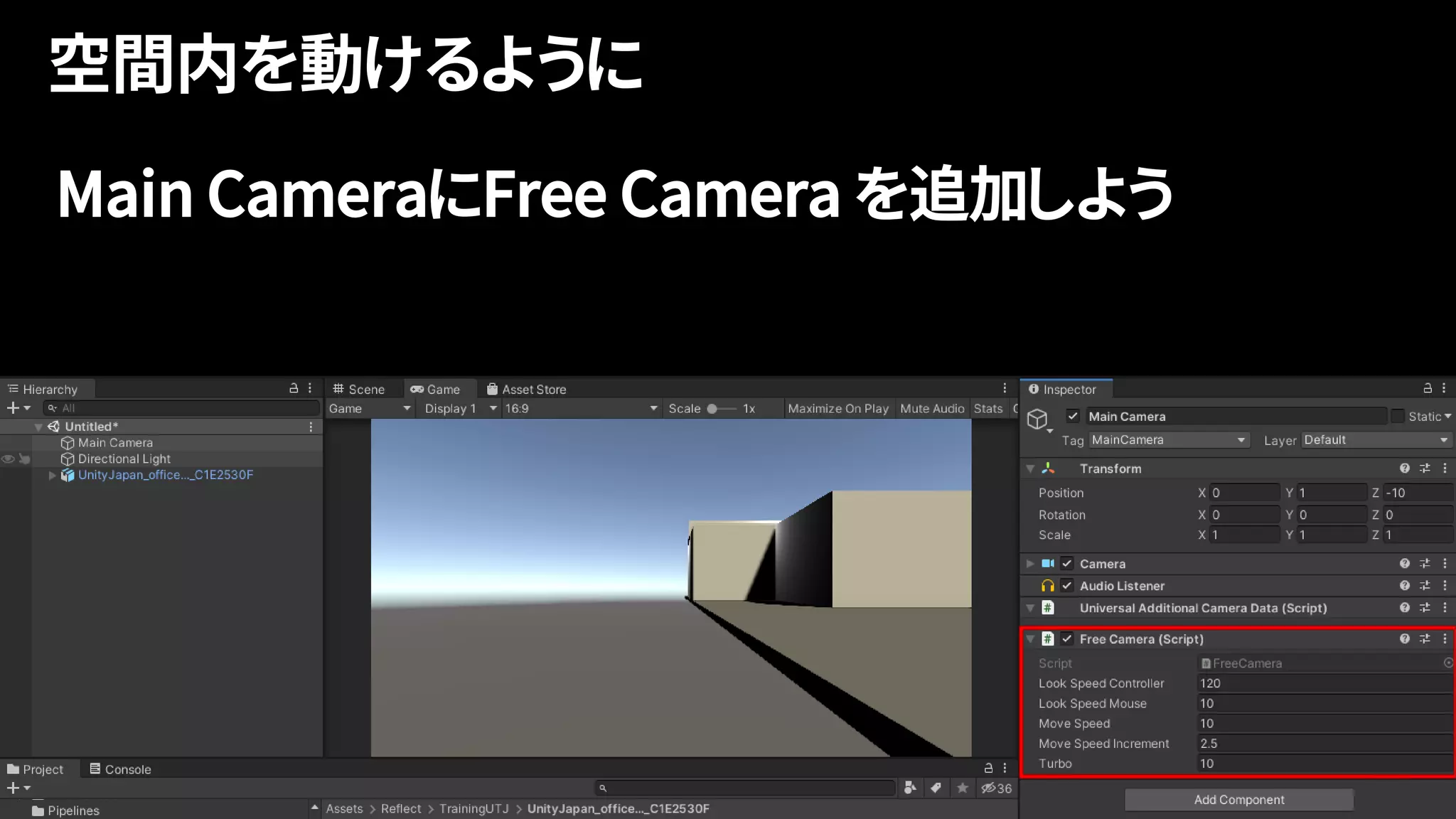Click search by label tag icon

click(936, 788)
